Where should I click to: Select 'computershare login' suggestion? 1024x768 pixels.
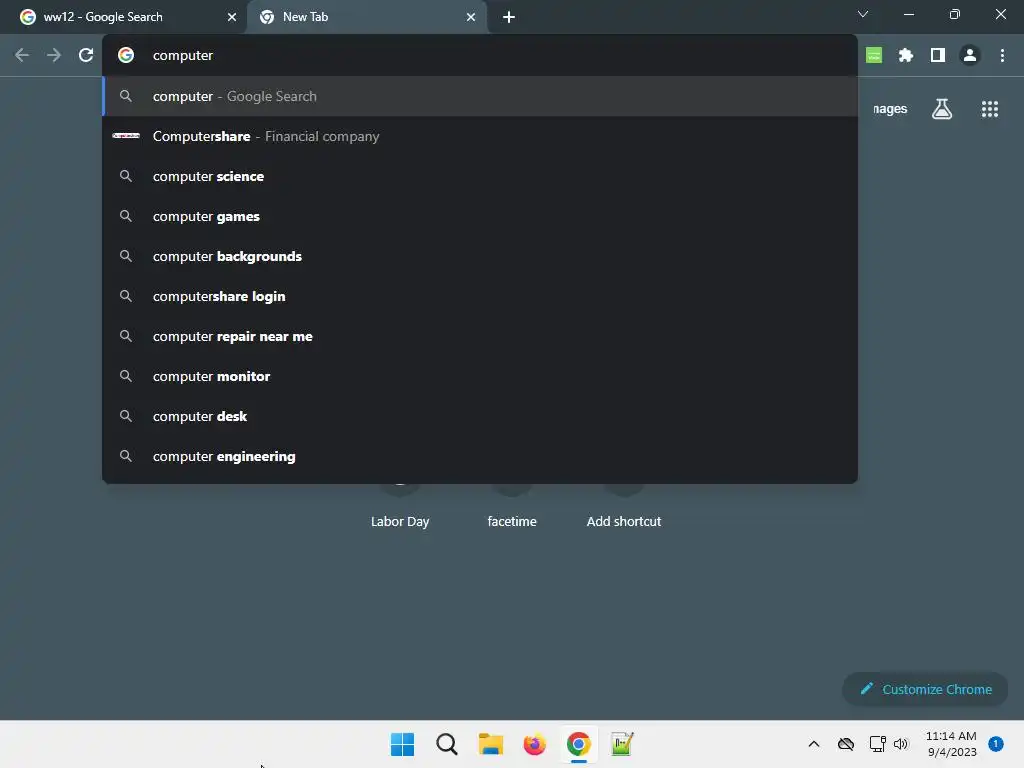coord(480,296)
